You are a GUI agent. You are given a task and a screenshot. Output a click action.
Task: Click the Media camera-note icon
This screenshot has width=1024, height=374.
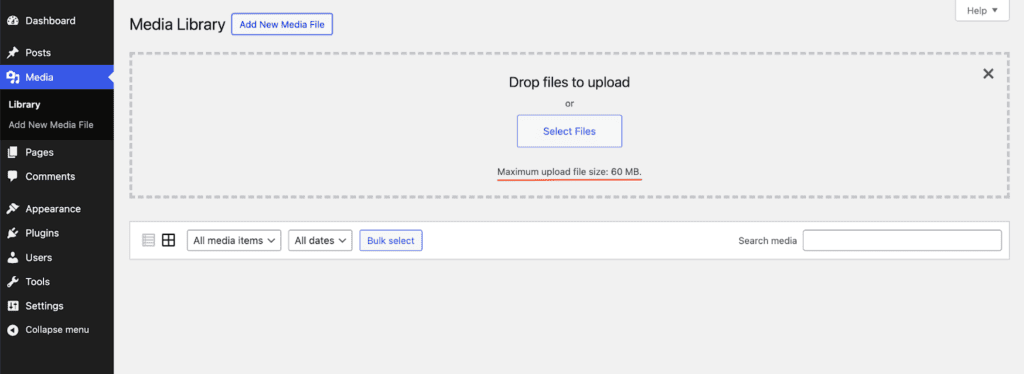coord(12,78)
